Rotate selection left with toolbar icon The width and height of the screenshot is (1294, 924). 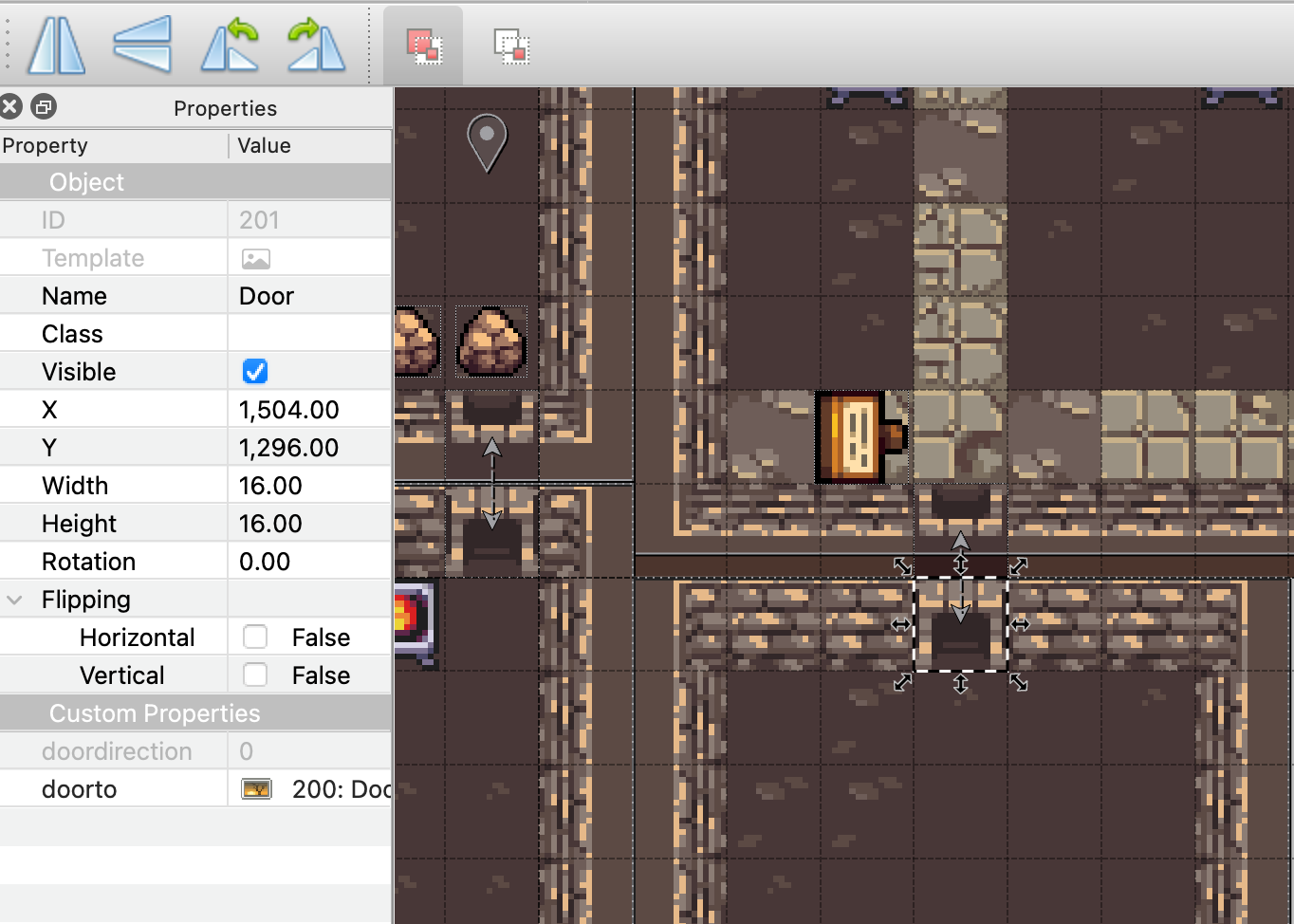pos(230,46)
